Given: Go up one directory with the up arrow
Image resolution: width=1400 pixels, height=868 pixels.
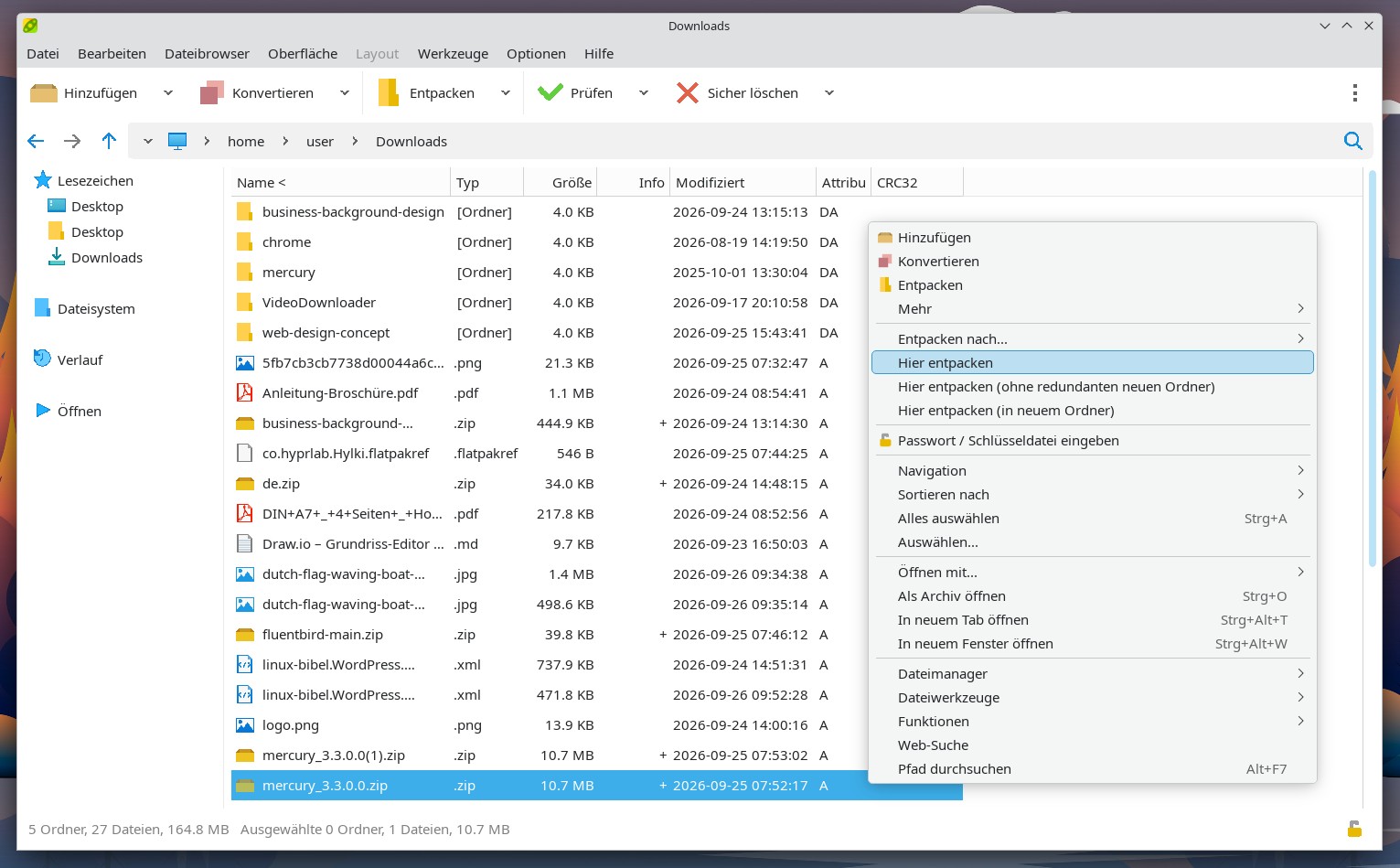Looking at the screenshot, I should point(109,141).
